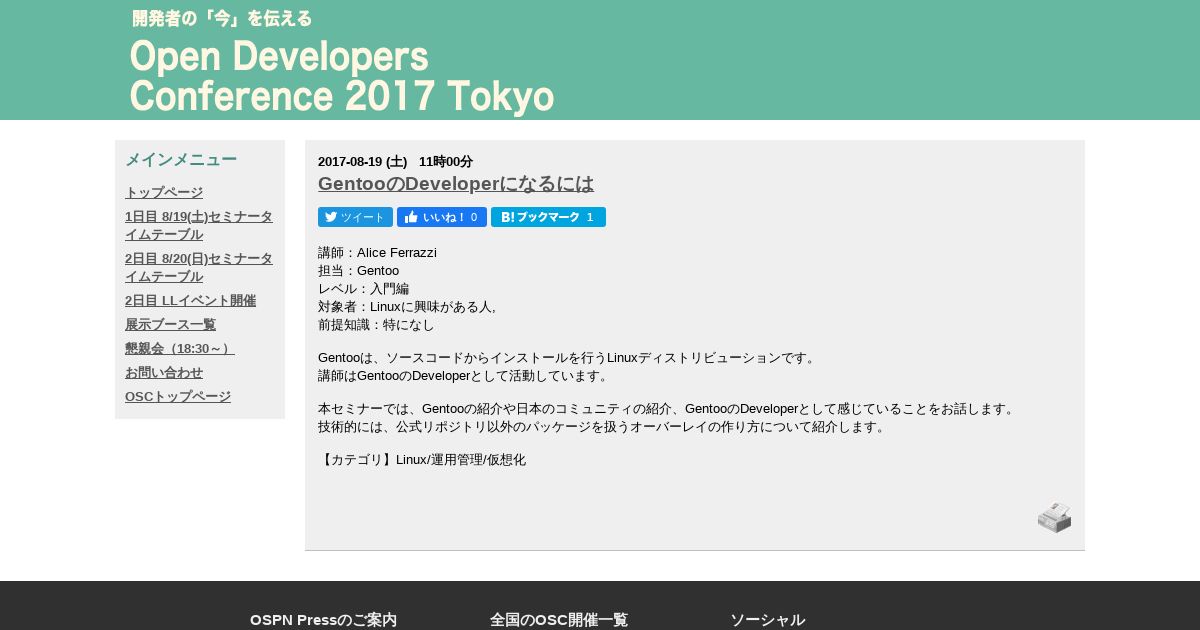The image size is (1200, 630).
Task: Open the GentooのDeveloperになるには title link
Action: [x=456, y=184]
